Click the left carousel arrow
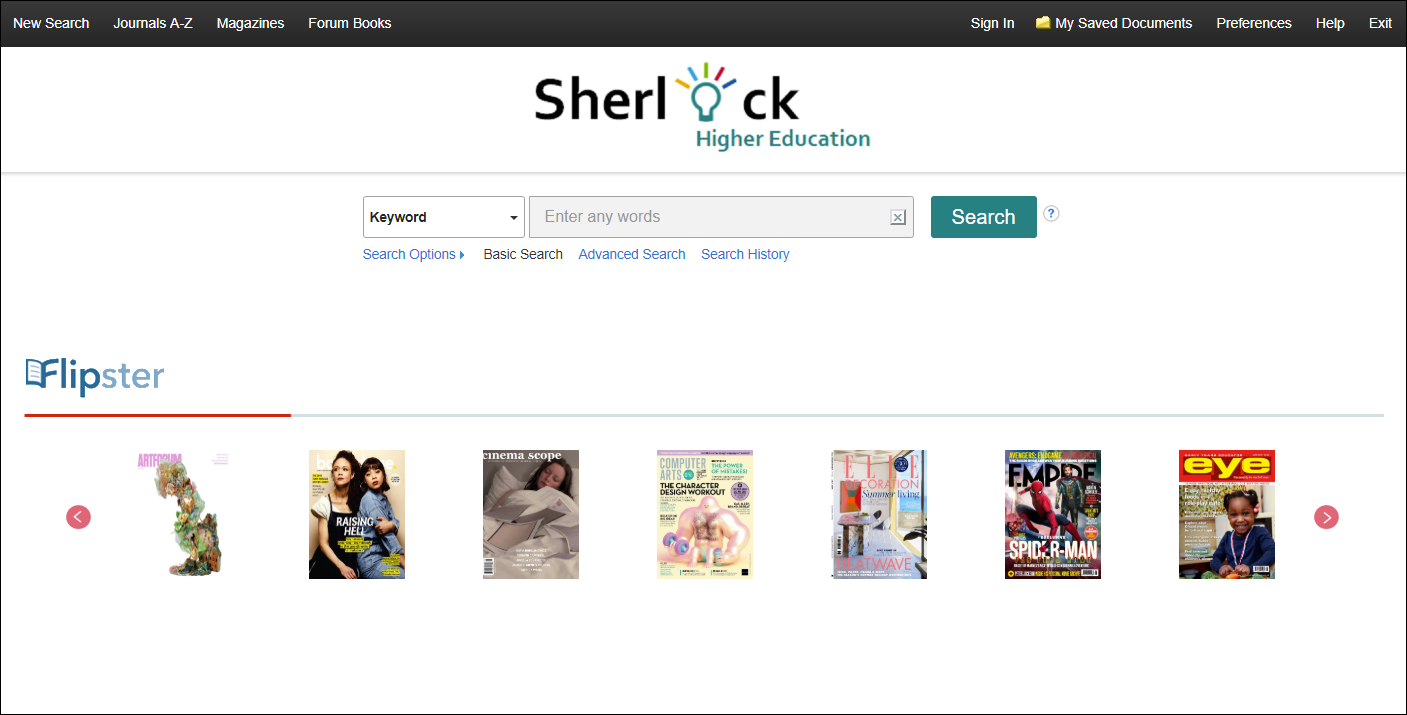 point(78,517)
